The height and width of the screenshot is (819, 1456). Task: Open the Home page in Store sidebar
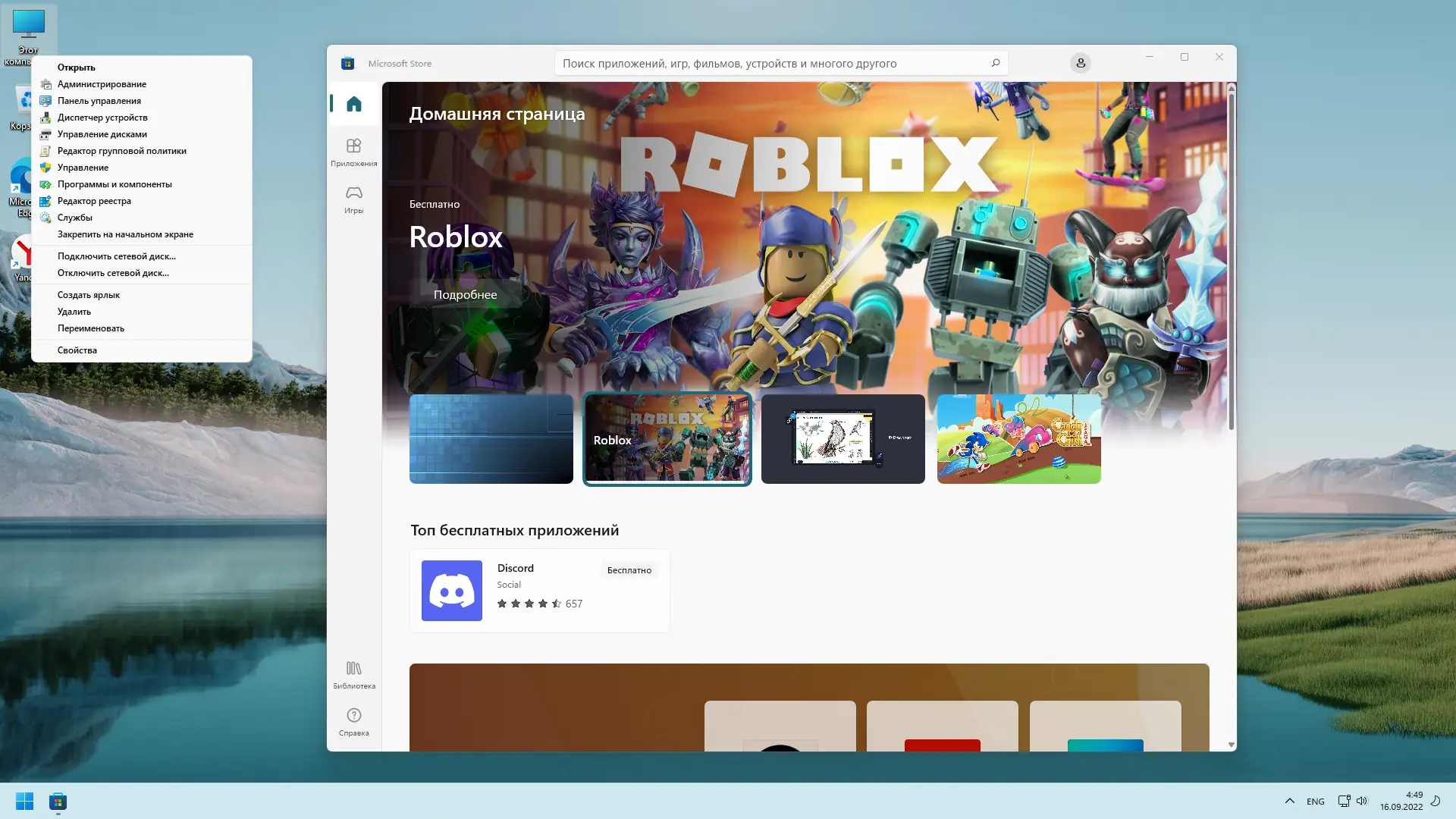(354, 104)
